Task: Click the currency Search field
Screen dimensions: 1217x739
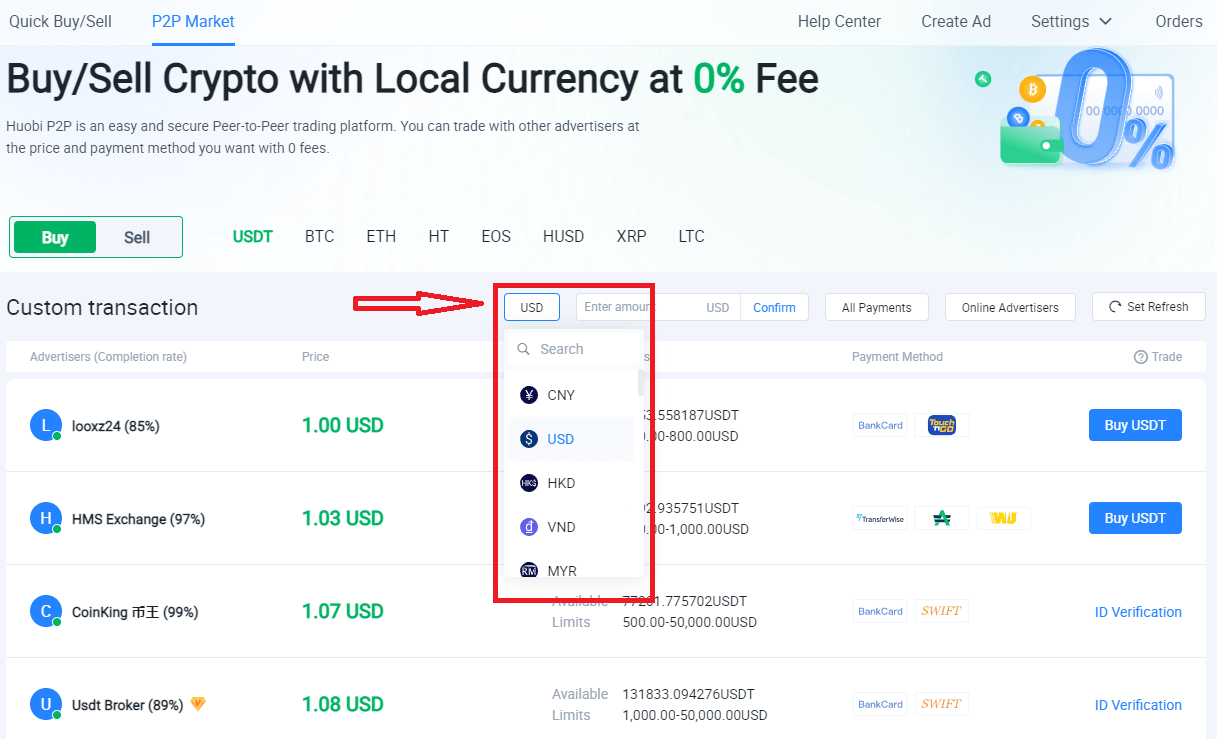Action: [x=575, y=349]
